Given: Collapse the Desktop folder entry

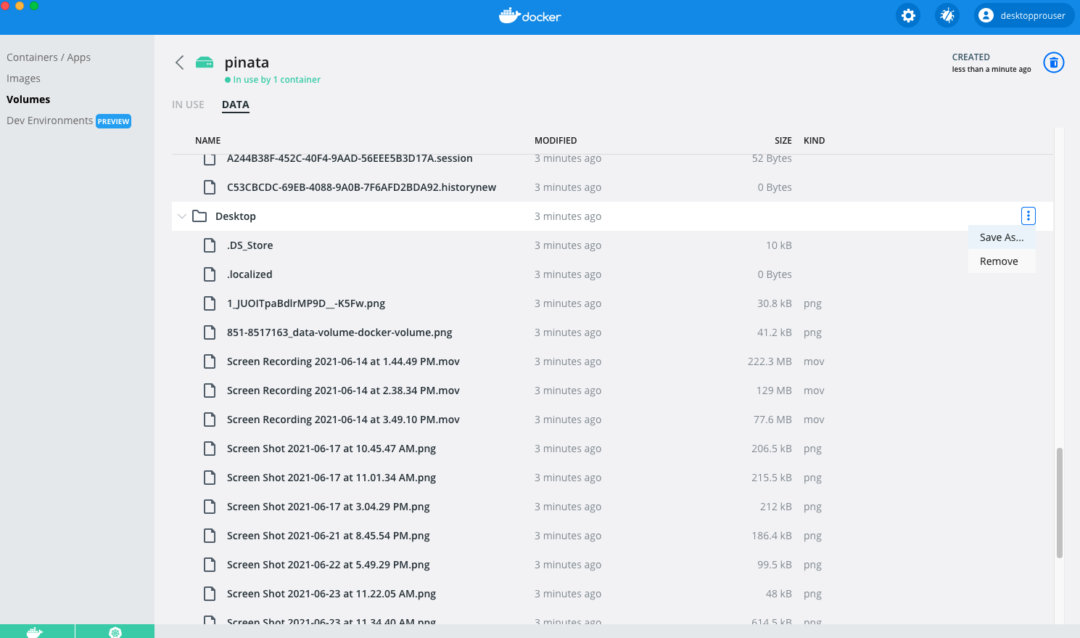Looking at the screenshot, I should [x=182, y=215].
